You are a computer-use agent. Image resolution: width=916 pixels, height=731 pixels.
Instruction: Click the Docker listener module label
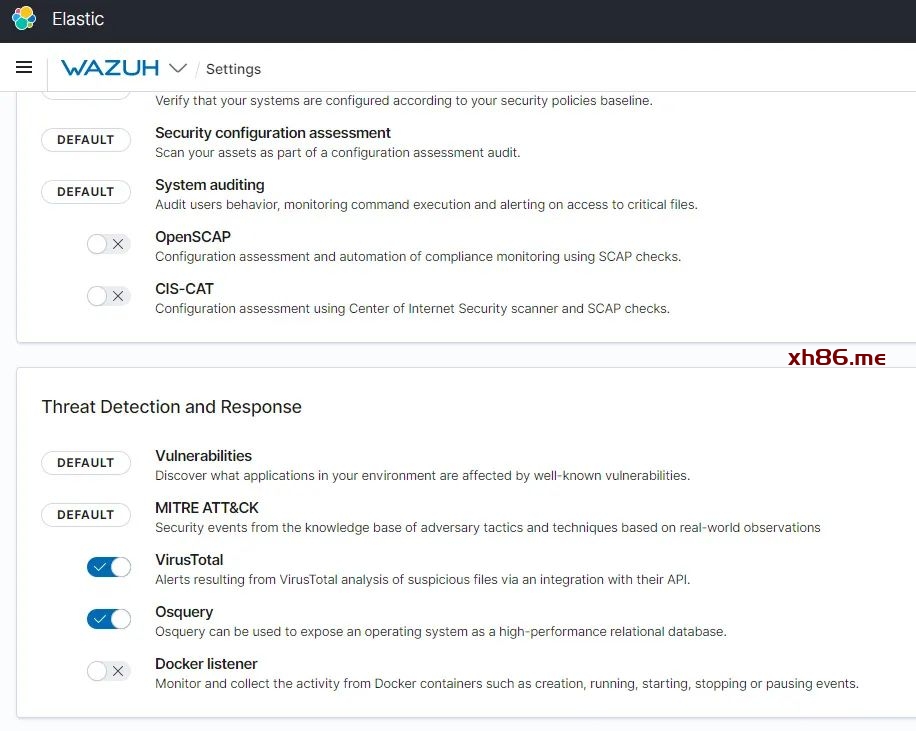[x=206, y=664]
